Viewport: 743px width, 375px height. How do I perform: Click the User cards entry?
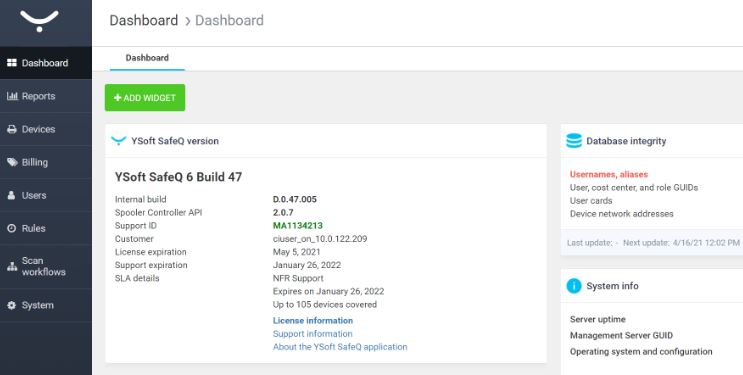591,201
